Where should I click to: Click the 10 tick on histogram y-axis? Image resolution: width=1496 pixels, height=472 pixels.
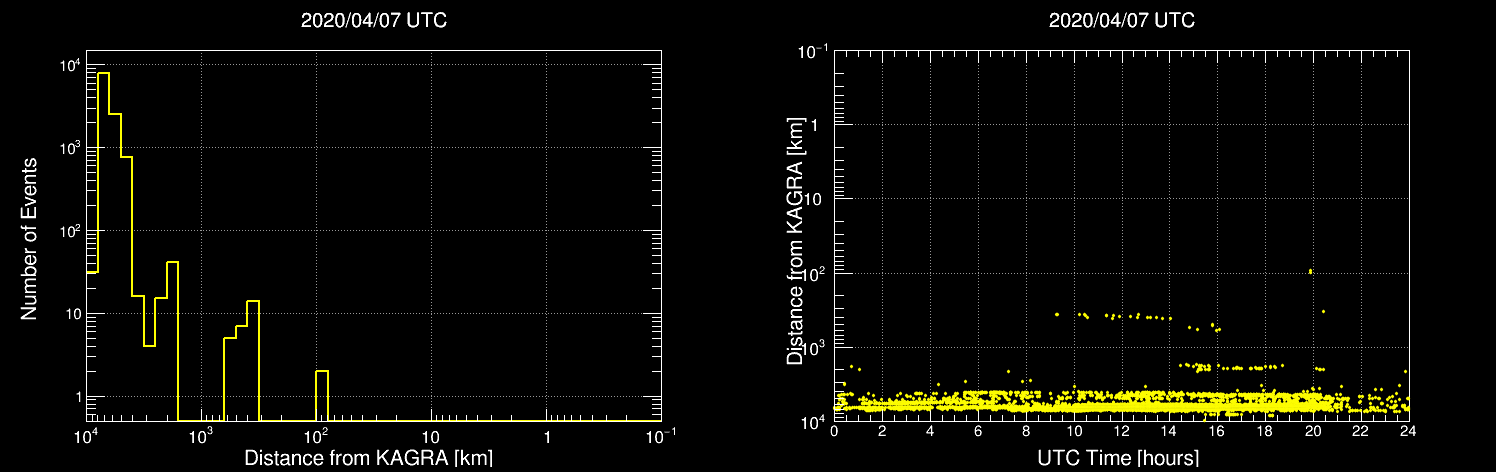pyautogui.click(x=72, y=314)
